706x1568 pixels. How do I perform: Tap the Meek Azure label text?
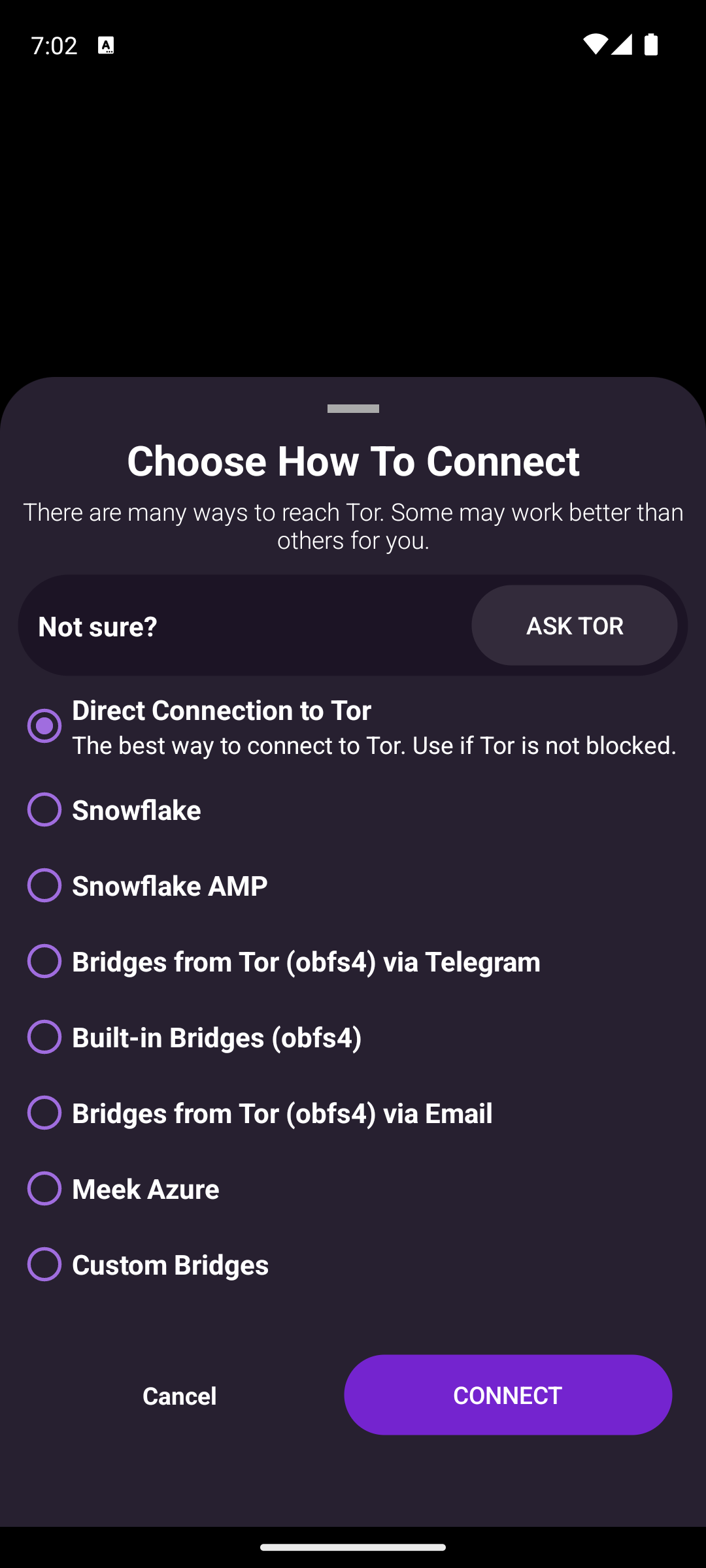tap(146, 1189)
